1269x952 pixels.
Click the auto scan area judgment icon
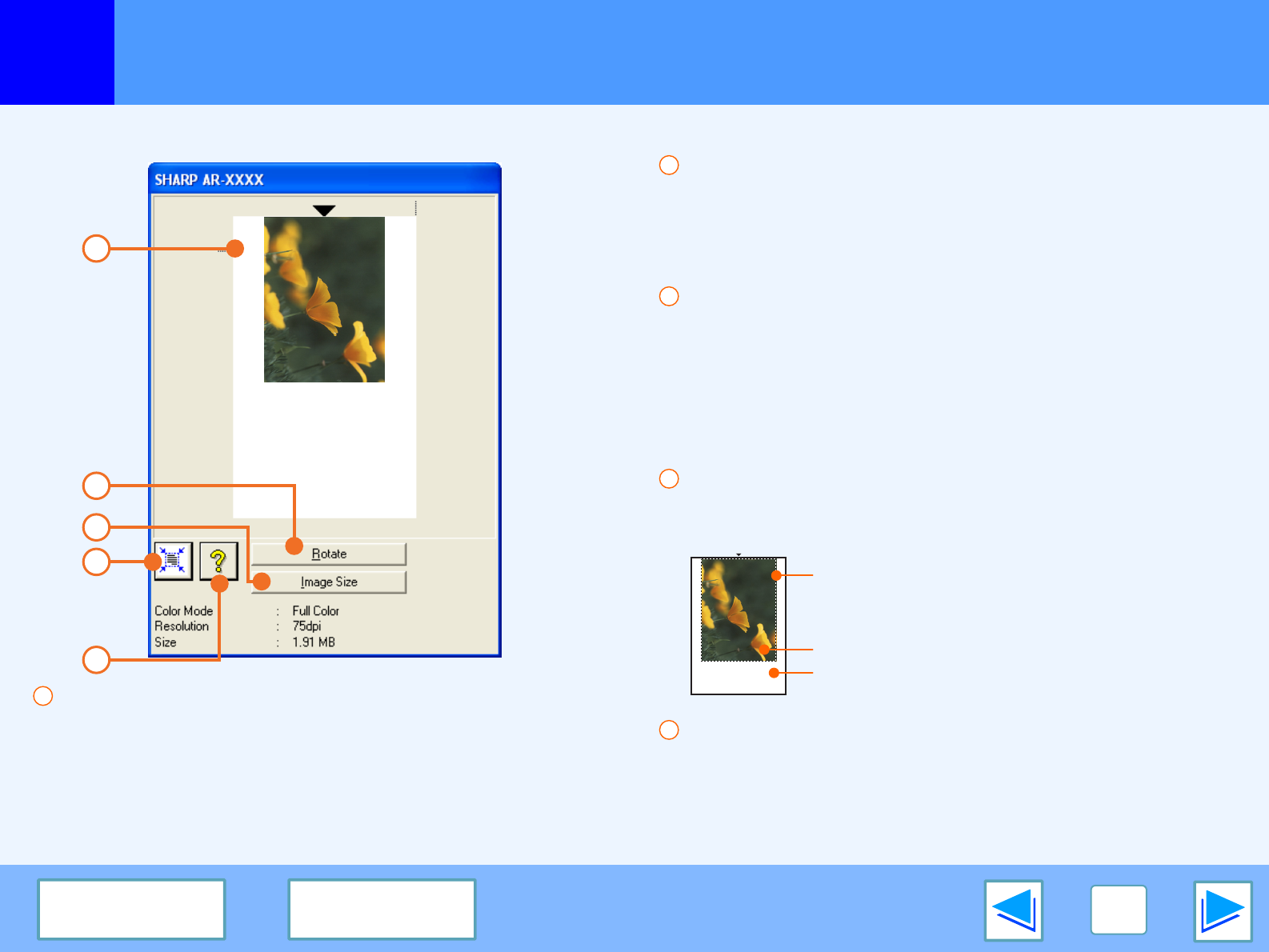click(x=173, y=561)
